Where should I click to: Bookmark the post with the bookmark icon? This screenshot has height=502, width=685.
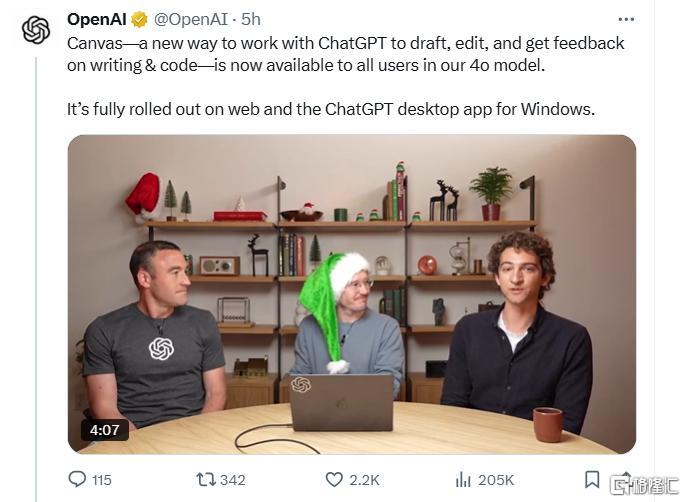coord(592,479)
